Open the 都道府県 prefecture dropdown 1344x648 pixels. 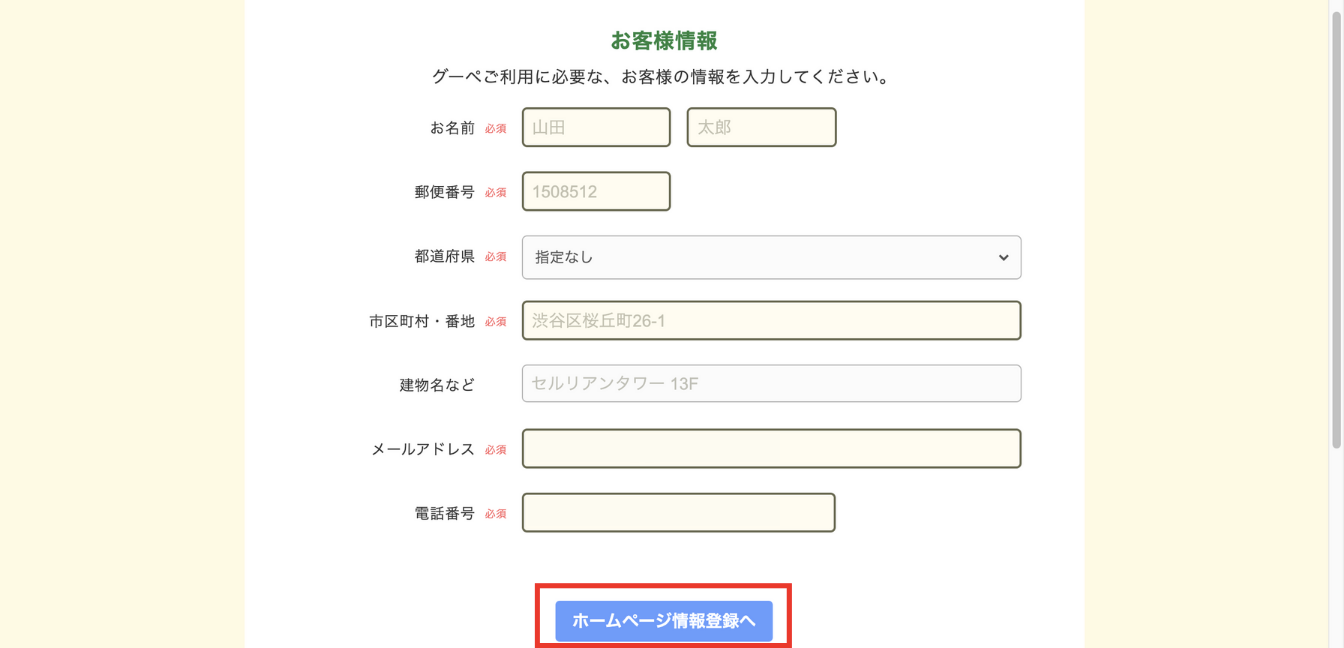(x=771, y=257)
